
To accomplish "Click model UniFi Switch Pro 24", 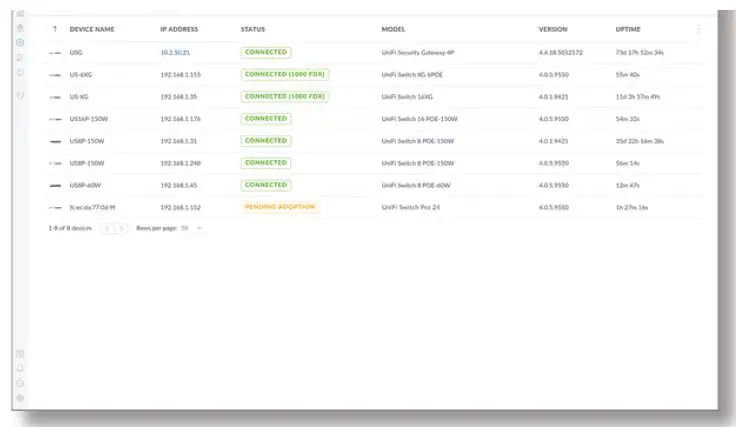I will [411, 207].
